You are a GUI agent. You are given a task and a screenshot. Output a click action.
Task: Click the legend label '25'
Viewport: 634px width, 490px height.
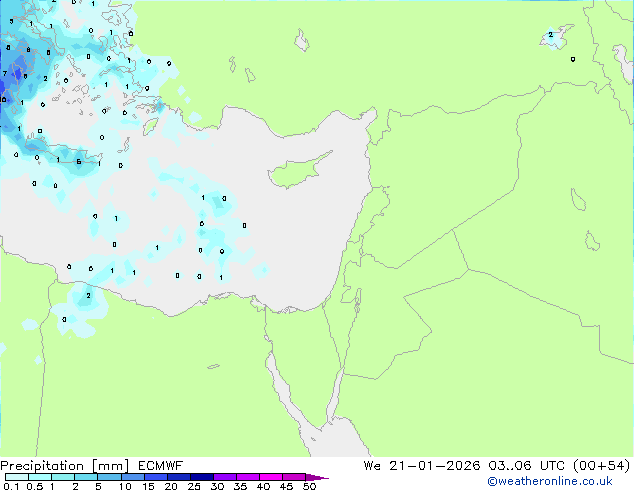coord(194,486)
